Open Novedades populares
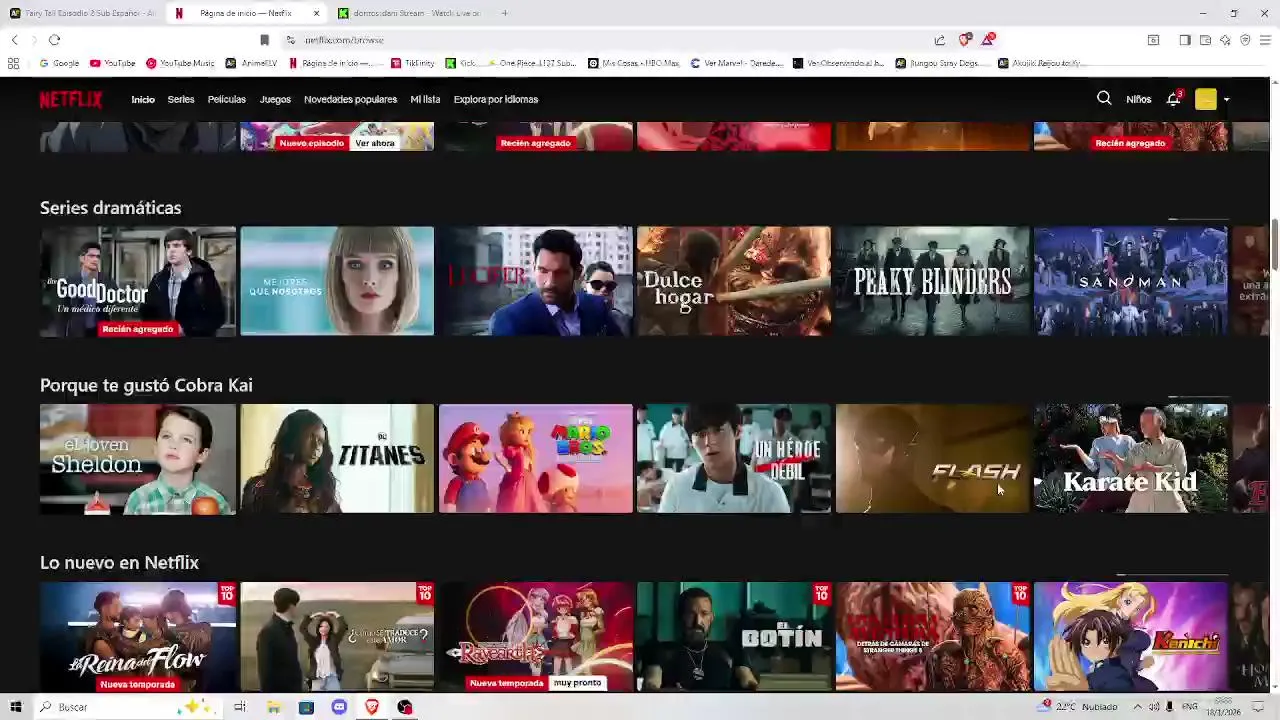 [x=350, y=99]
